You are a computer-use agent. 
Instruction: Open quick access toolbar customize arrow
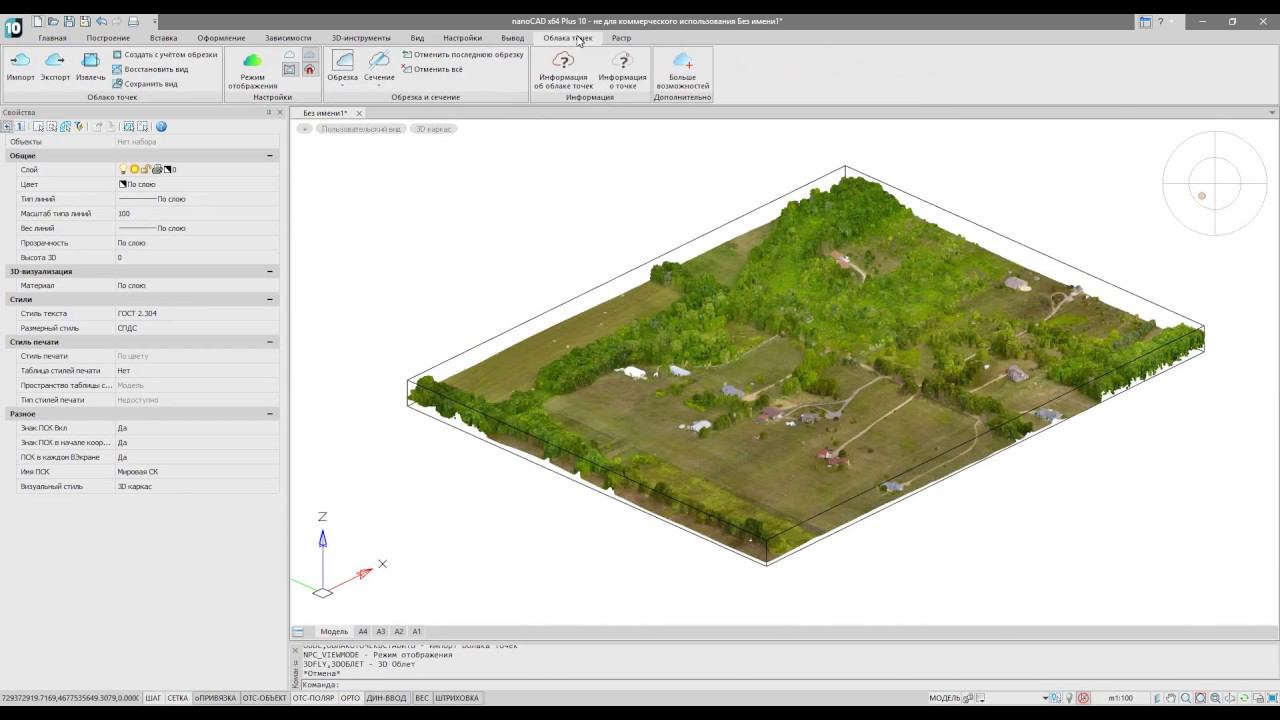tap(155, 21)
